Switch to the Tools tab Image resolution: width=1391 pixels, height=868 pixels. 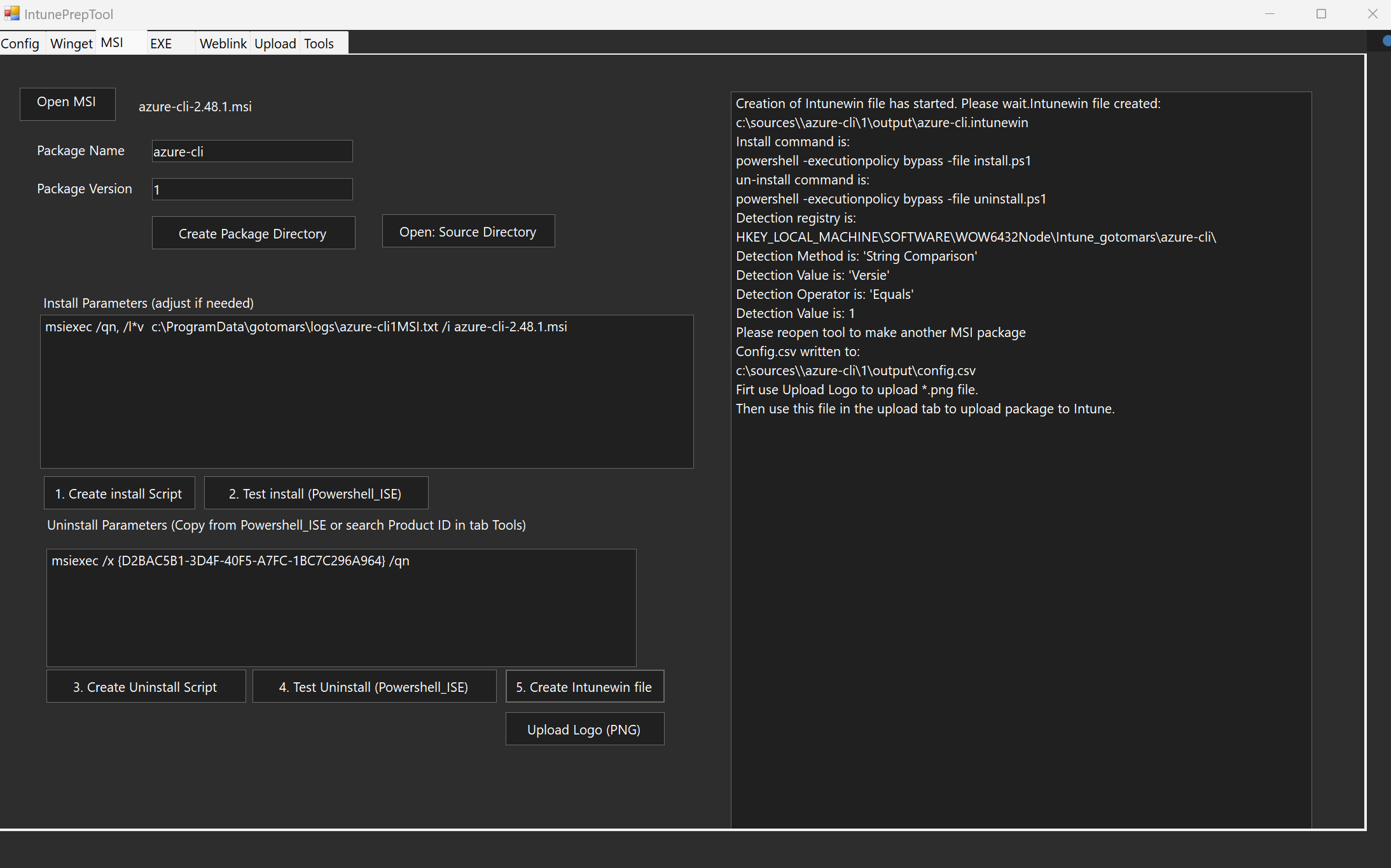(319, 43)
